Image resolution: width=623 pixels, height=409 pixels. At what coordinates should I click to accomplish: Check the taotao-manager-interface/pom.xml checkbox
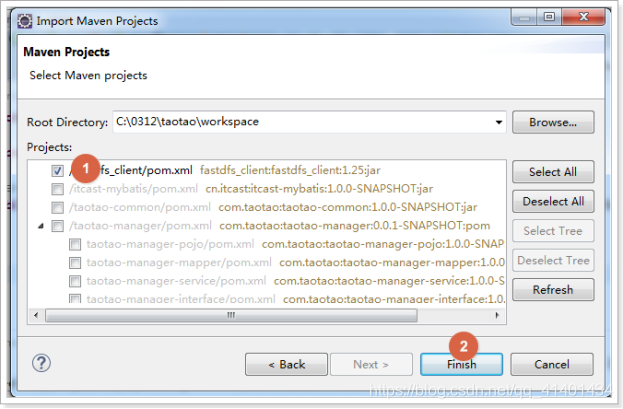75,298
